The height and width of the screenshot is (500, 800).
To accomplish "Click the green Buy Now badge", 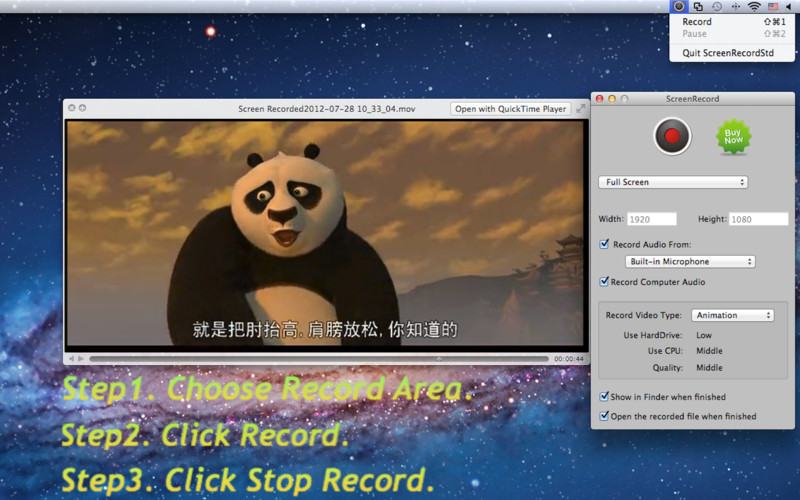I will (x=733, y=137).
